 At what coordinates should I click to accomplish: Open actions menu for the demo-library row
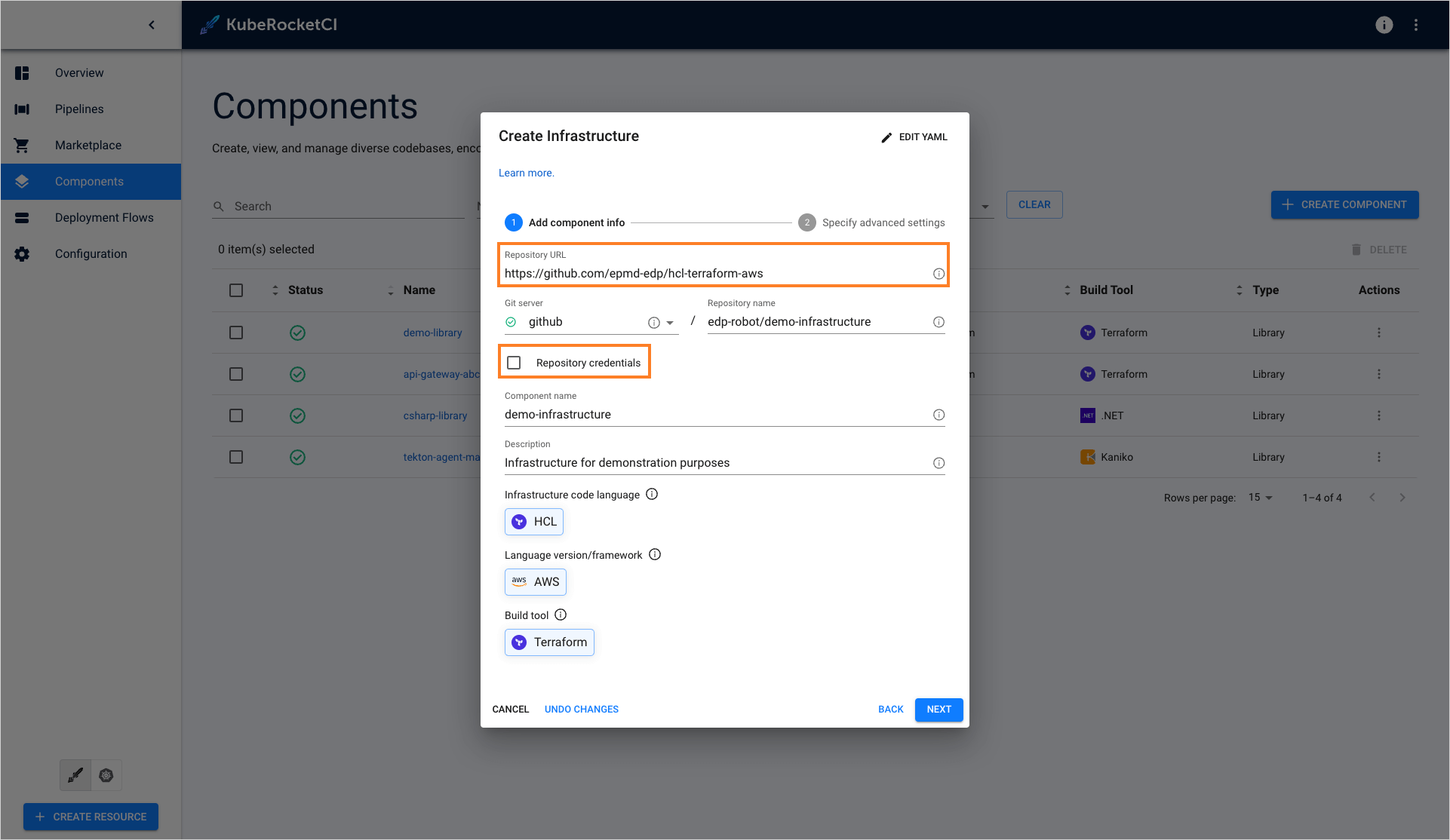1378,333
